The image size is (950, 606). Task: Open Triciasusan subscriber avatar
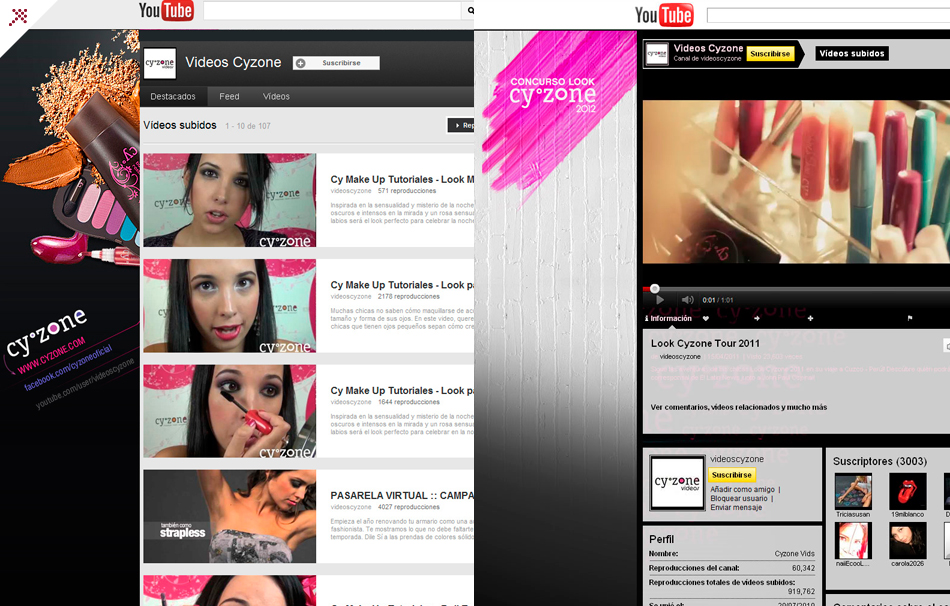(x=853, y=491)
